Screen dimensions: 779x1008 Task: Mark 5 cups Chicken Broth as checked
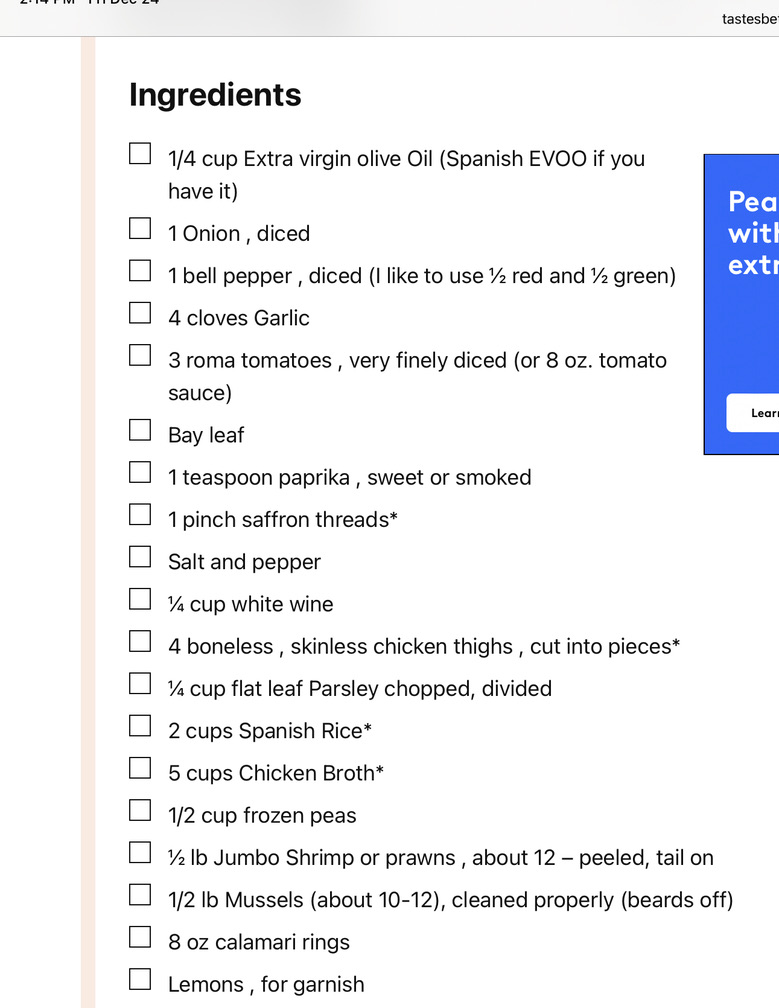click(x=140, y=768)
